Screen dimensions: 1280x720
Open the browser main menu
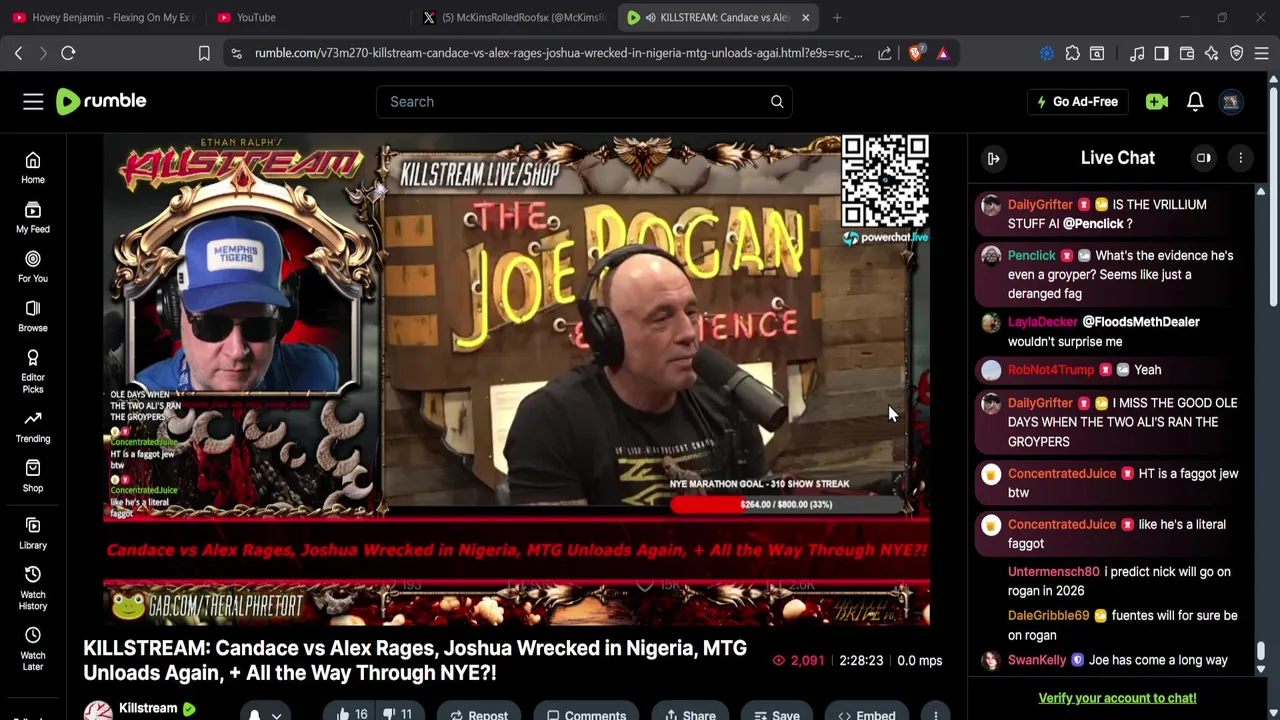tap(1262, 53)
